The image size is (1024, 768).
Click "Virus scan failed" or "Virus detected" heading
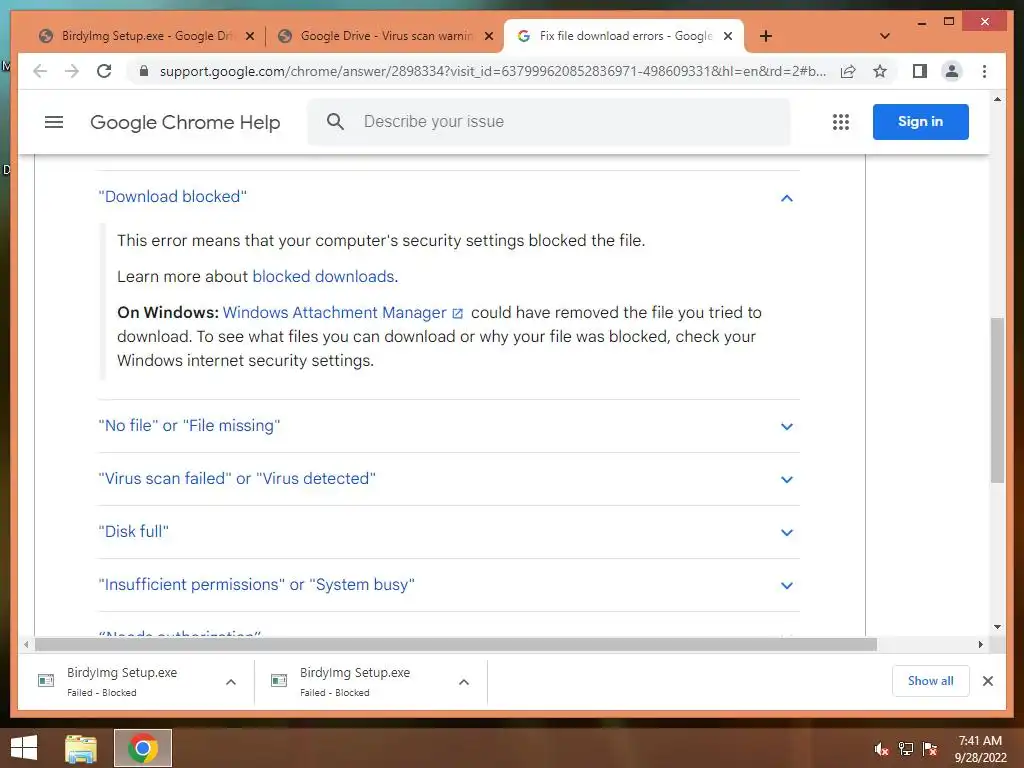click(237, 479)
